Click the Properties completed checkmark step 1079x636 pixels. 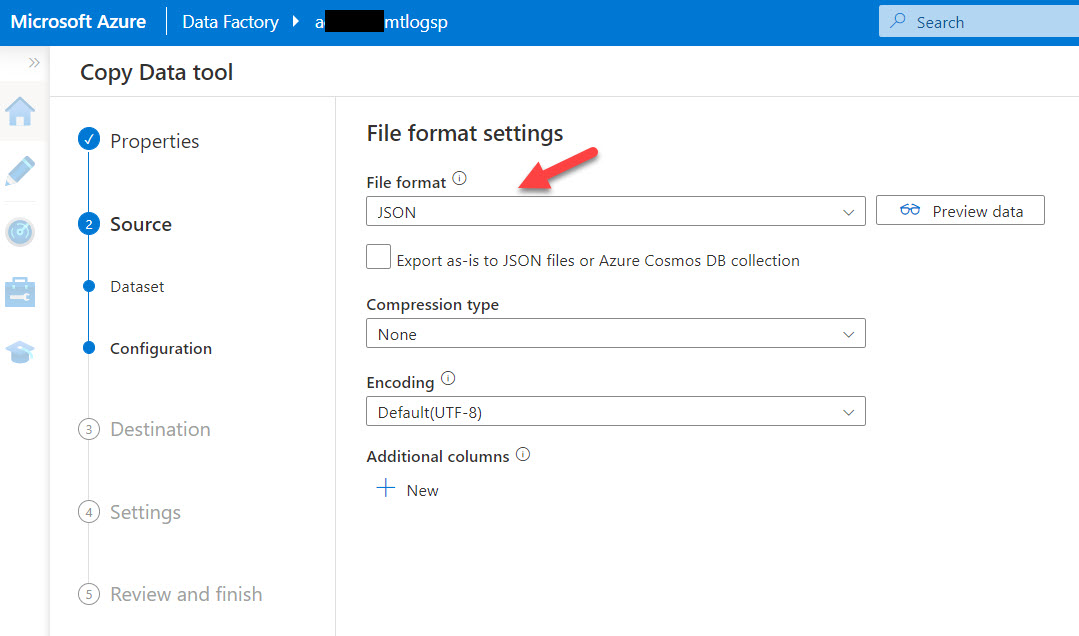tap(89, 140)
